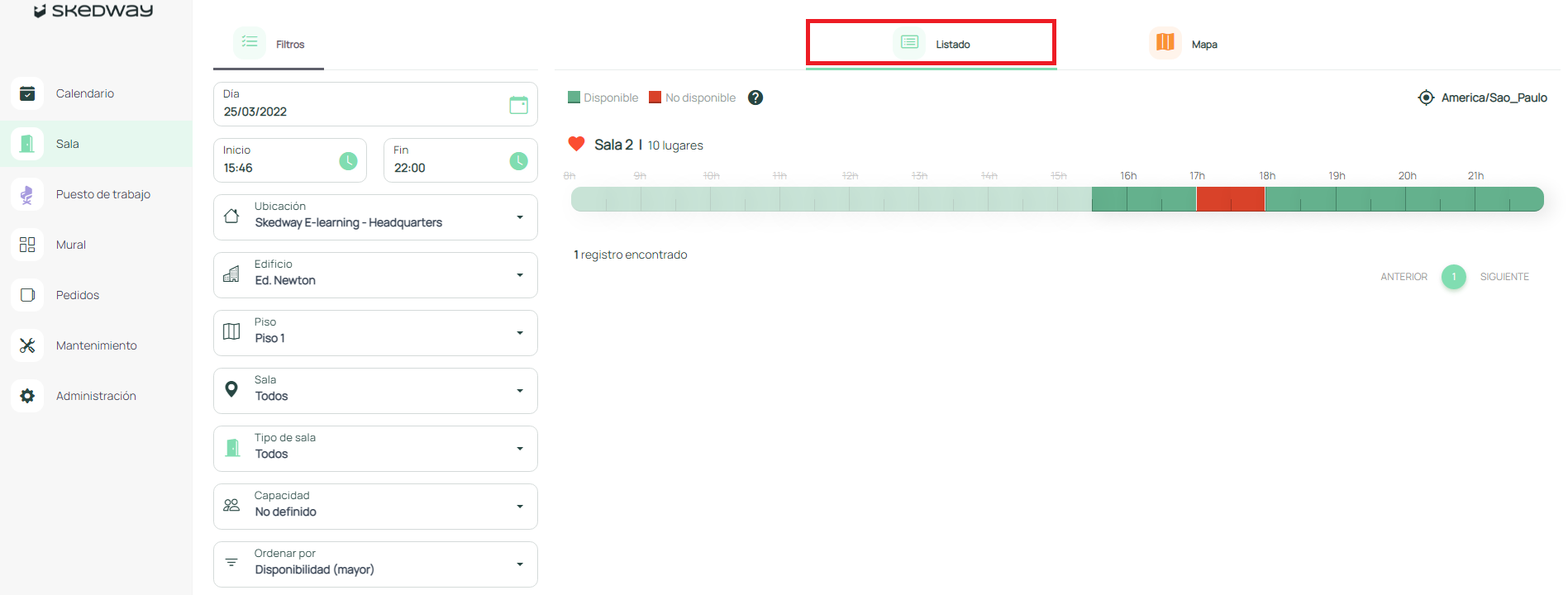Open Mantenimiento tools icon

27,345
